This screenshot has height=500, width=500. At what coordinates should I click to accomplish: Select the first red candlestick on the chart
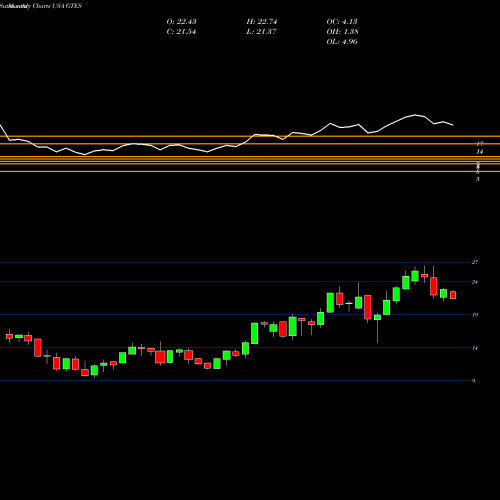[x=9, y=336]
